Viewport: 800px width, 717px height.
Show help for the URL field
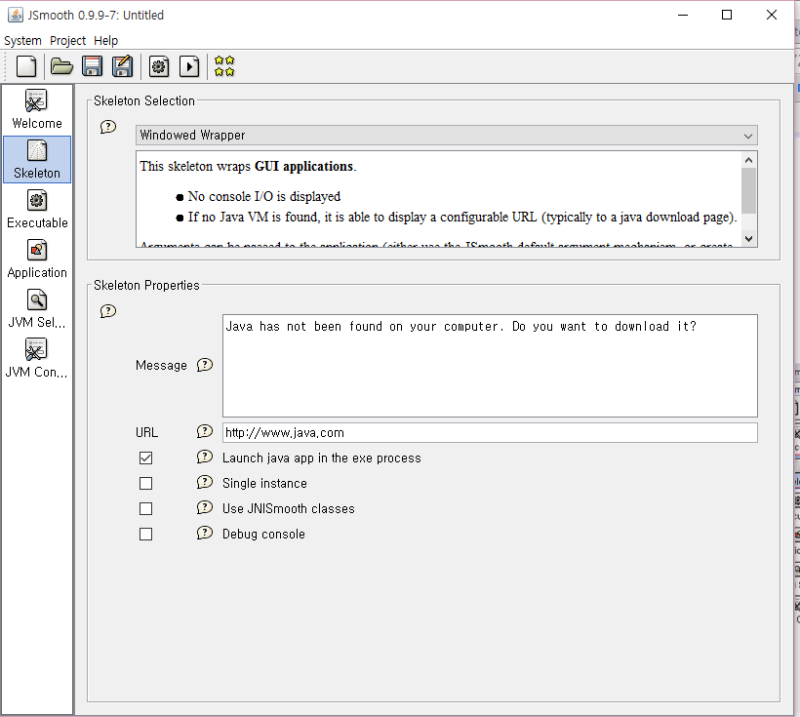pyautogui.click(x=205, y=432)
